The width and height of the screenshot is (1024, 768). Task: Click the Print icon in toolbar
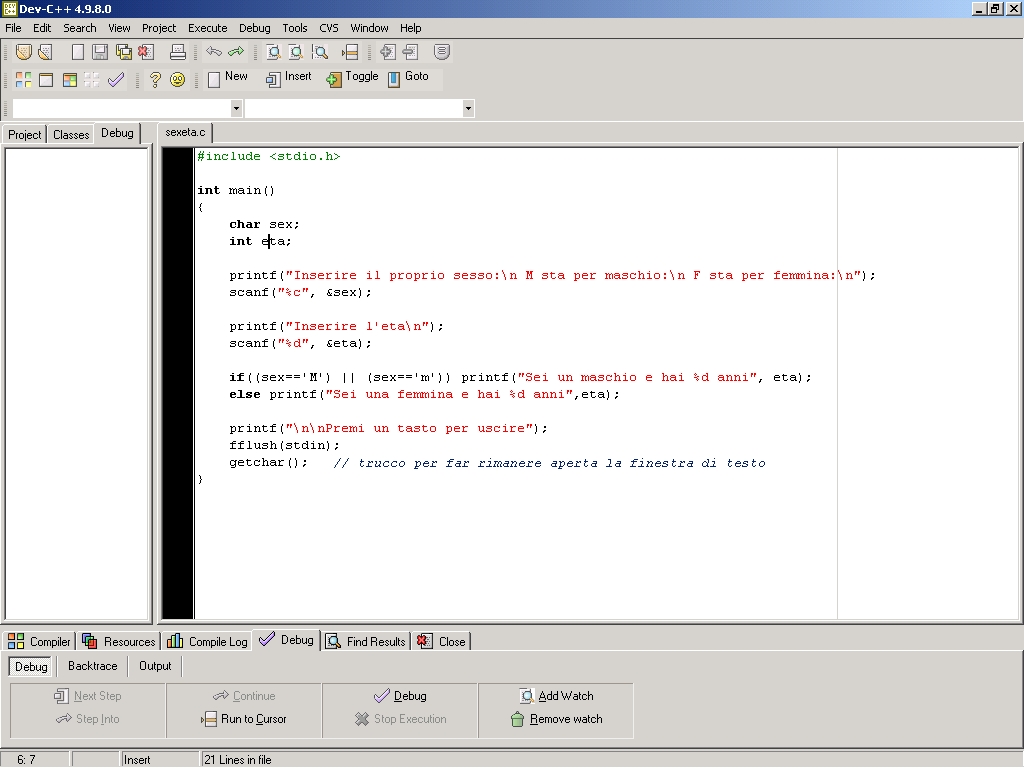(x=177, y=52)
